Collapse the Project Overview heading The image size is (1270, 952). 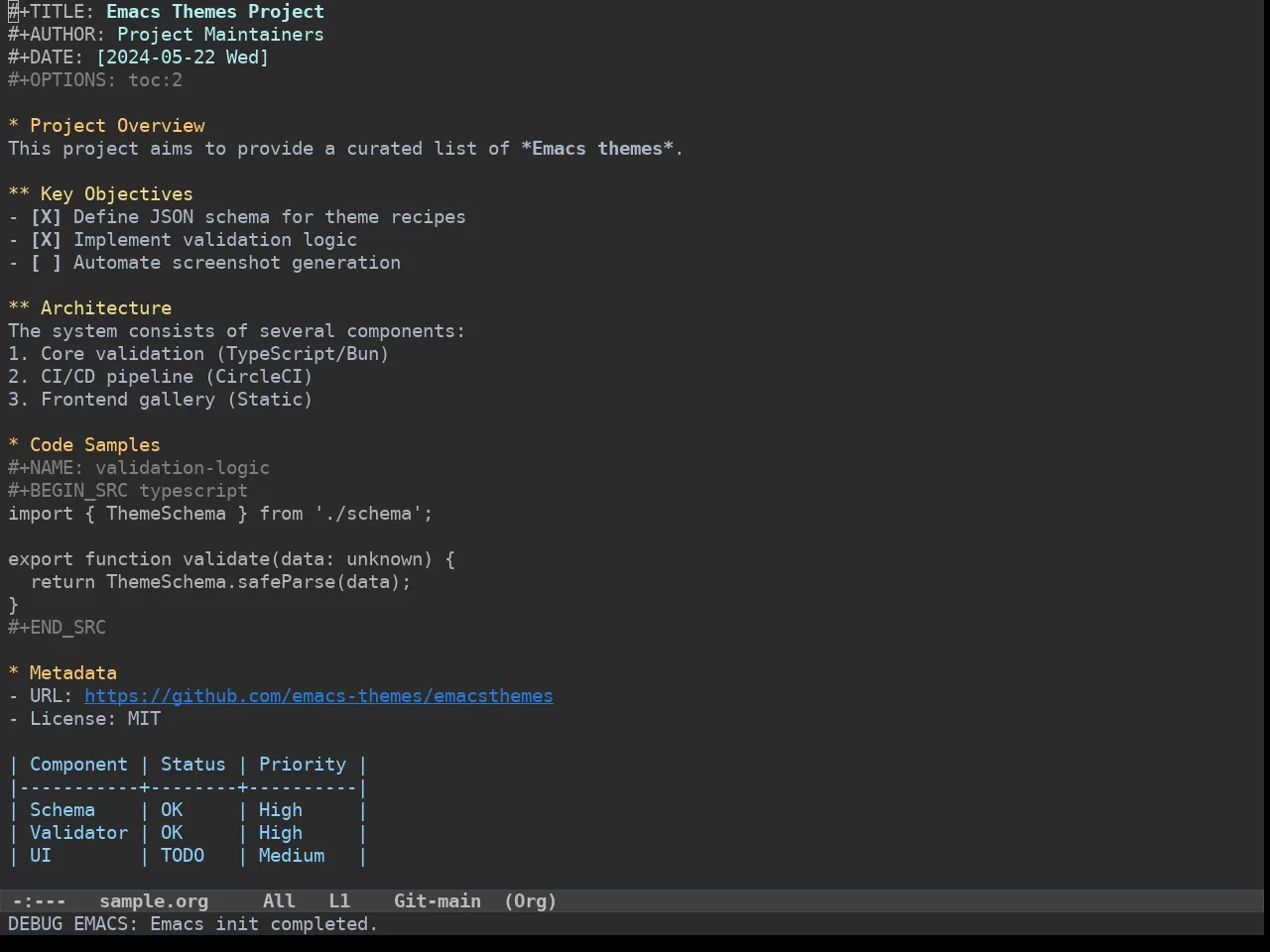tap(106, 126)
